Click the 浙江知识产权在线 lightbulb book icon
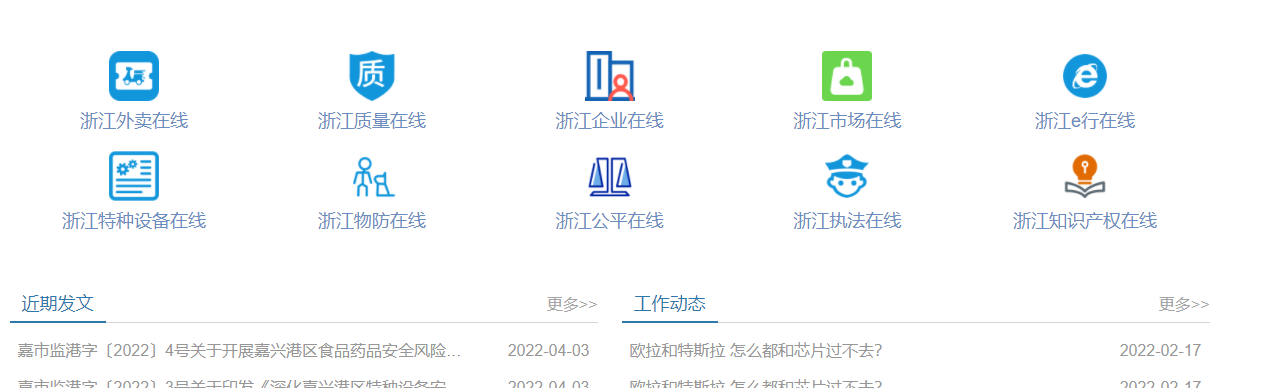 tap(1085, 176)
